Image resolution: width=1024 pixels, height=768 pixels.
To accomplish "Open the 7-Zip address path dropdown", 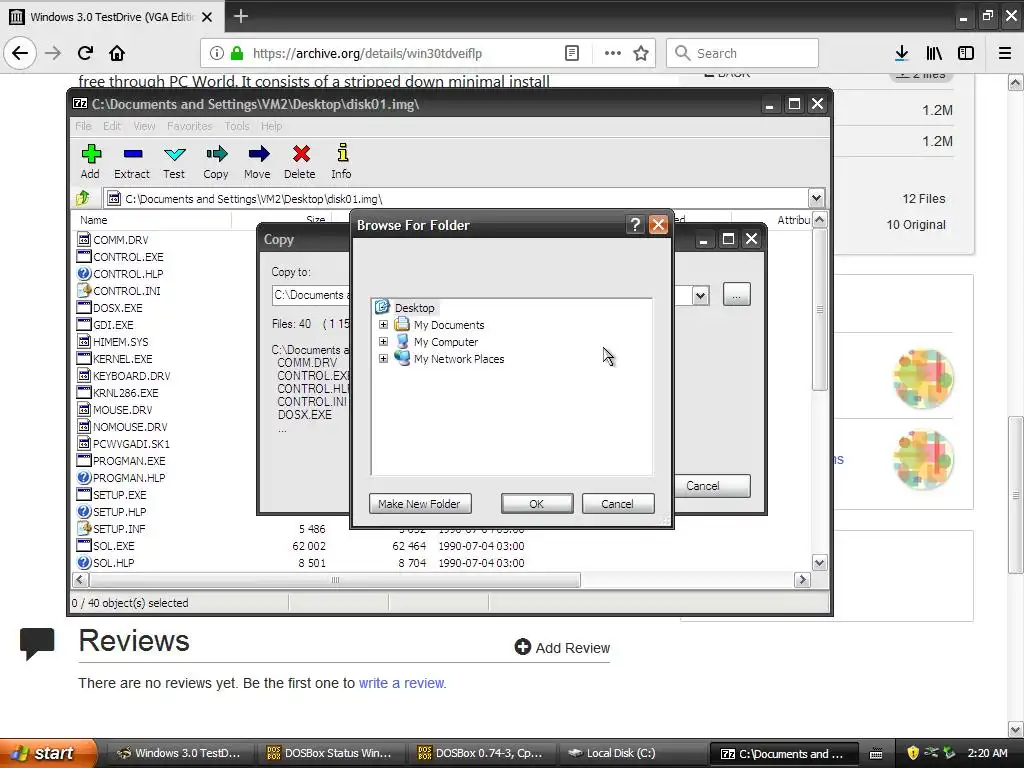I will (x=816, y=198).
